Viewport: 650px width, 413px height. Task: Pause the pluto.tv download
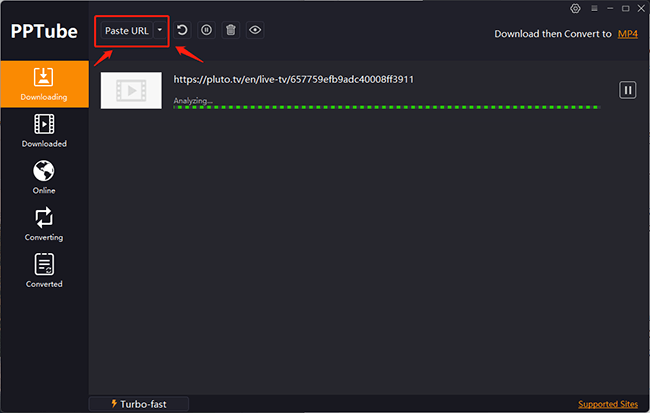point(628,90)
